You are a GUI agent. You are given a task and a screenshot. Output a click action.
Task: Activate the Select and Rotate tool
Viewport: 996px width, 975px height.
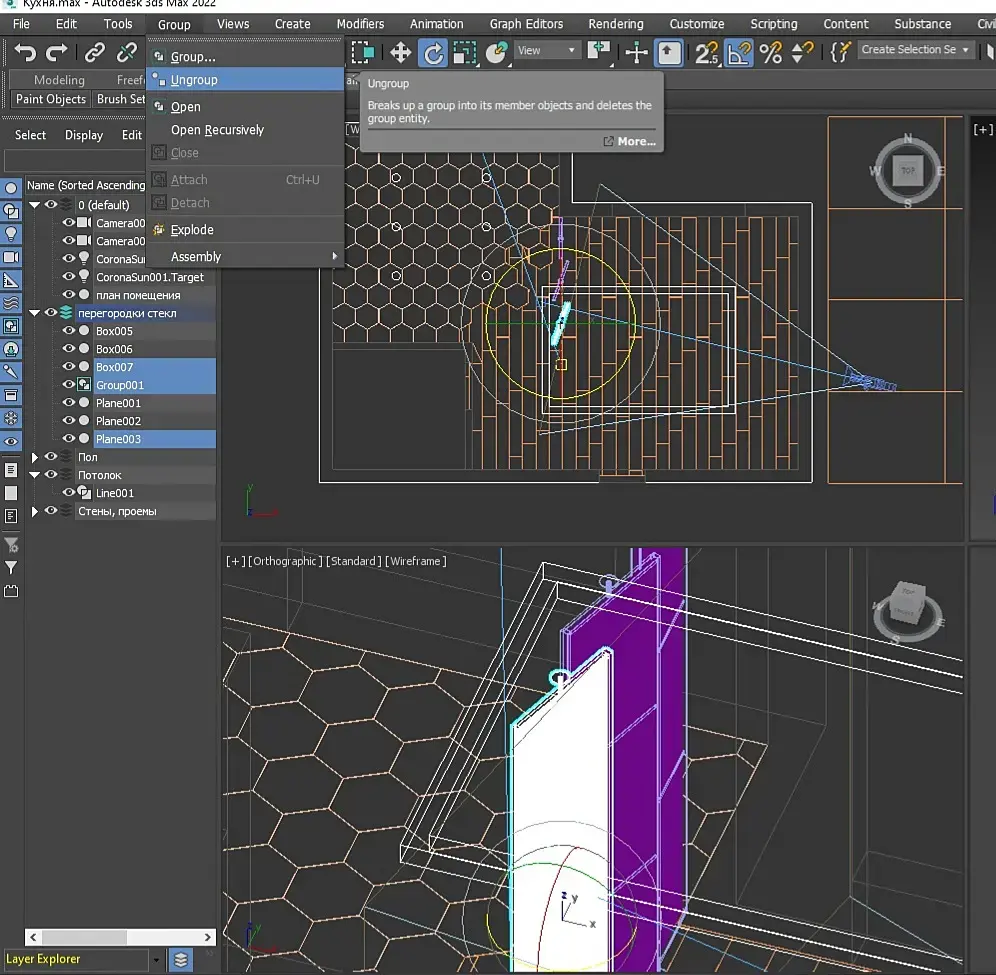[432, 52]
